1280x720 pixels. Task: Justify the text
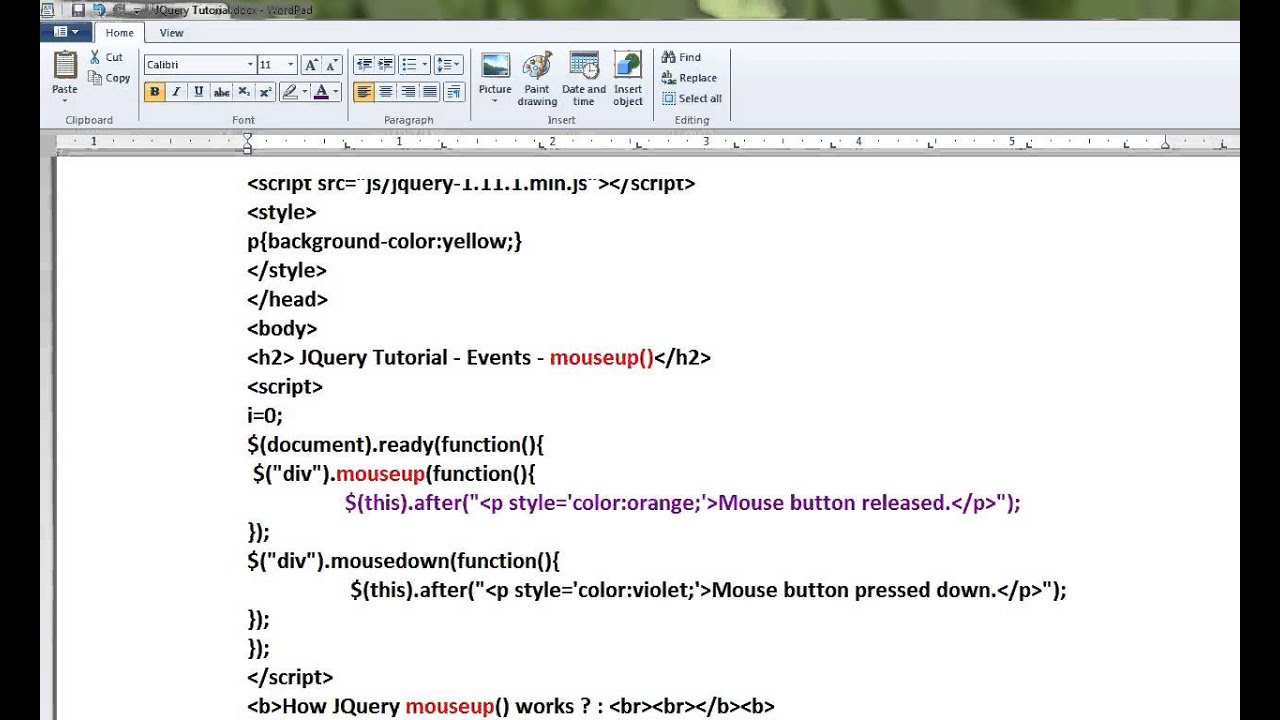click(430, 92)
